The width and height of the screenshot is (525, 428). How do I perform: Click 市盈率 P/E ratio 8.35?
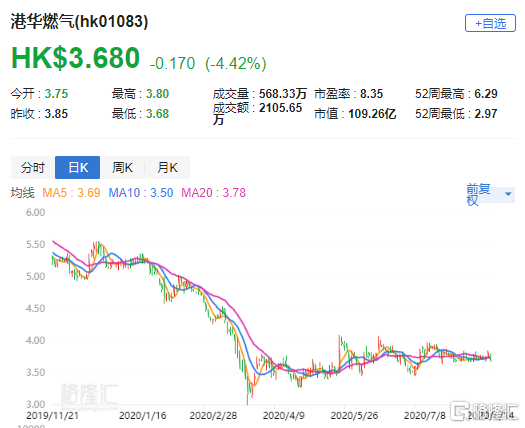[x=349, y=94]
